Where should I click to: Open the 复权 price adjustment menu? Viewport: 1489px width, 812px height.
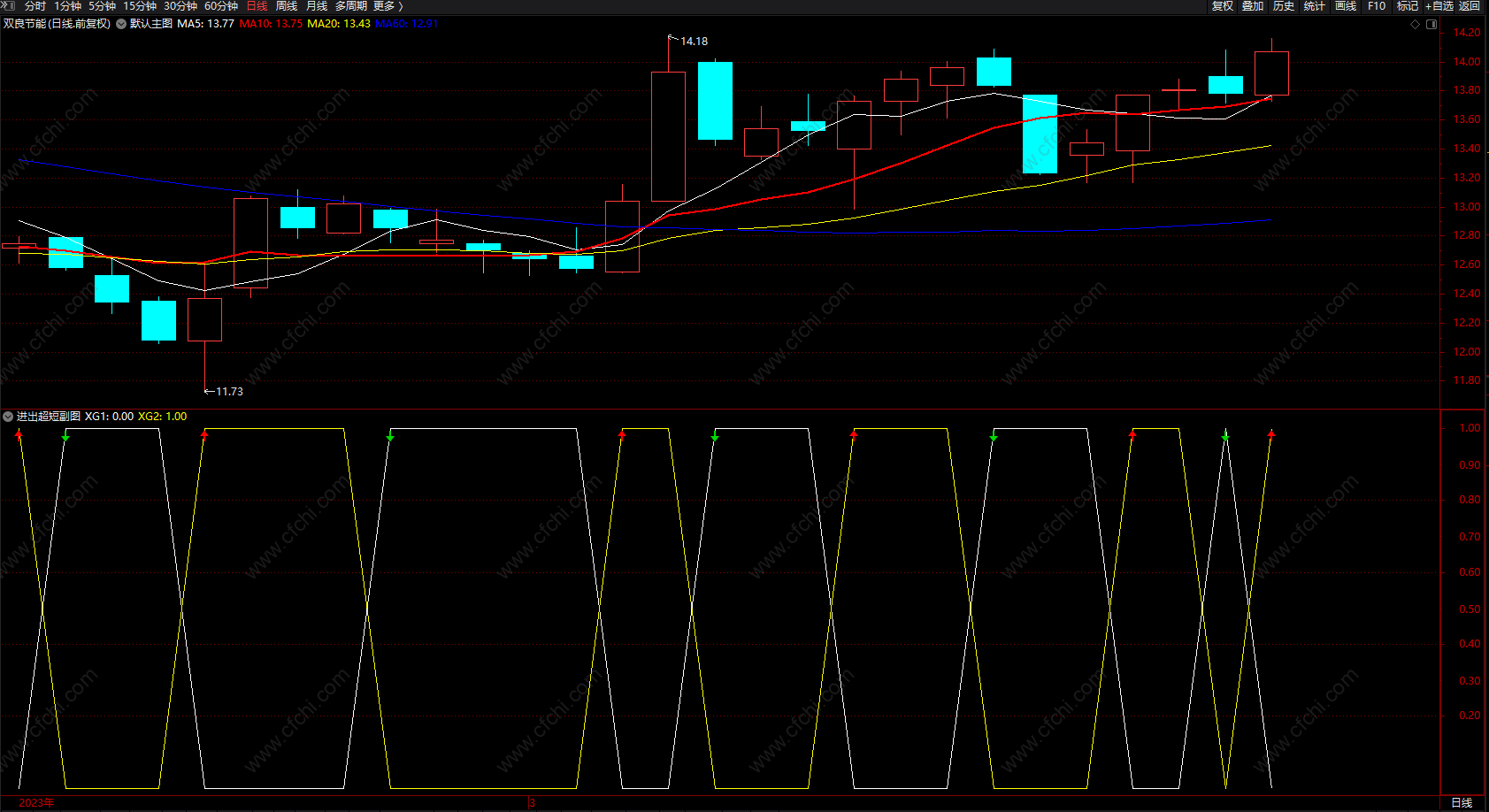pyautogui.click(x=1223, y=6)
